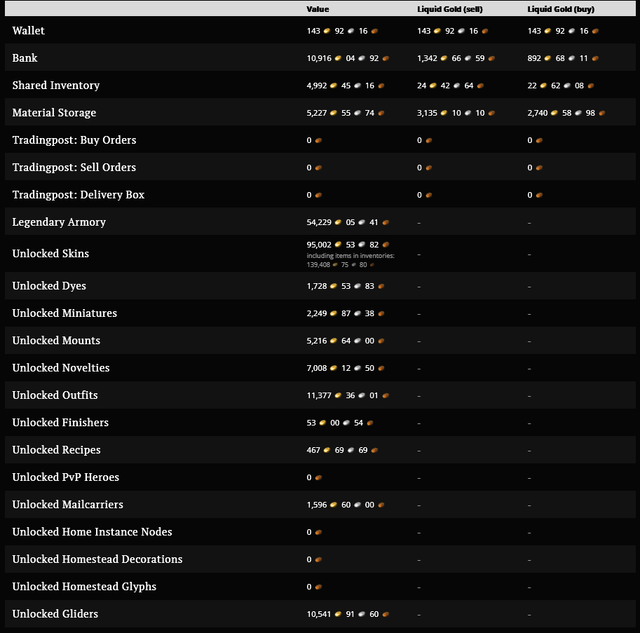Image resolution: width=640 pixels, height=633 pixels.
Task: Select the Legendary Armory row label
Action: click(x=59, y=222)
